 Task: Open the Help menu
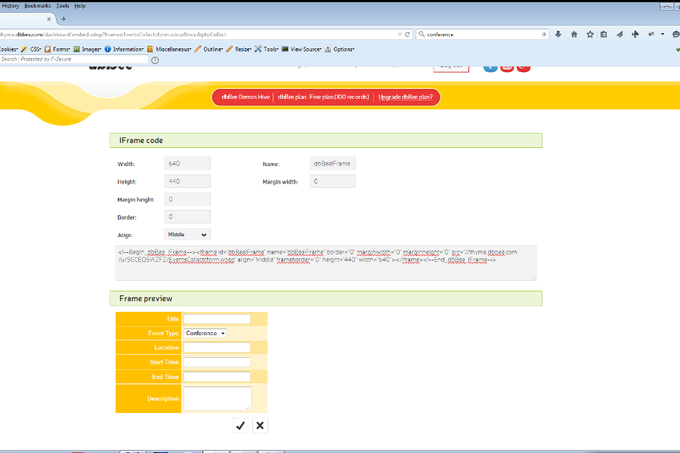pos(80,6)
